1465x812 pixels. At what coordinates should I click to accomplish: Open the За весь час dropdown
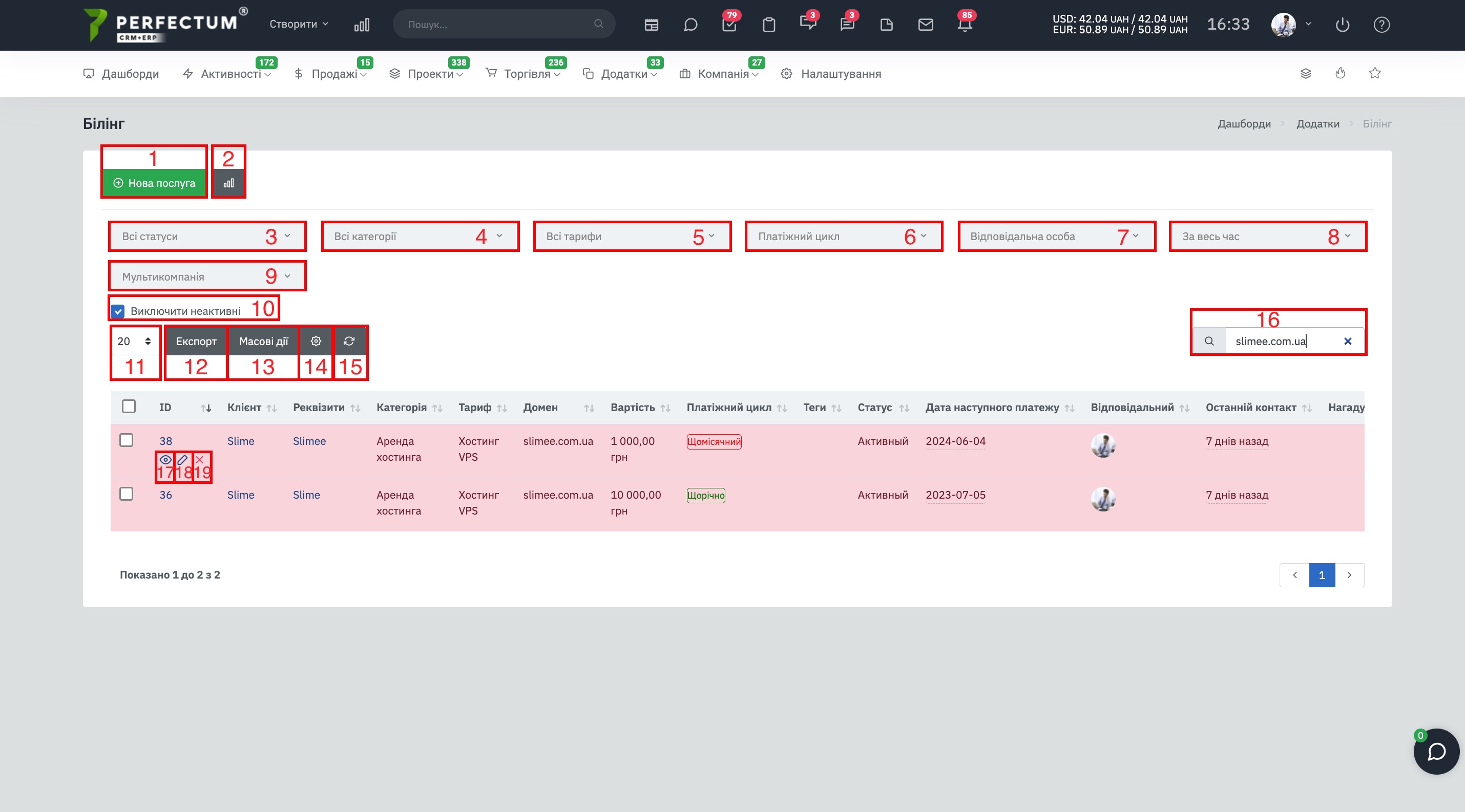tap(1268, 237)
